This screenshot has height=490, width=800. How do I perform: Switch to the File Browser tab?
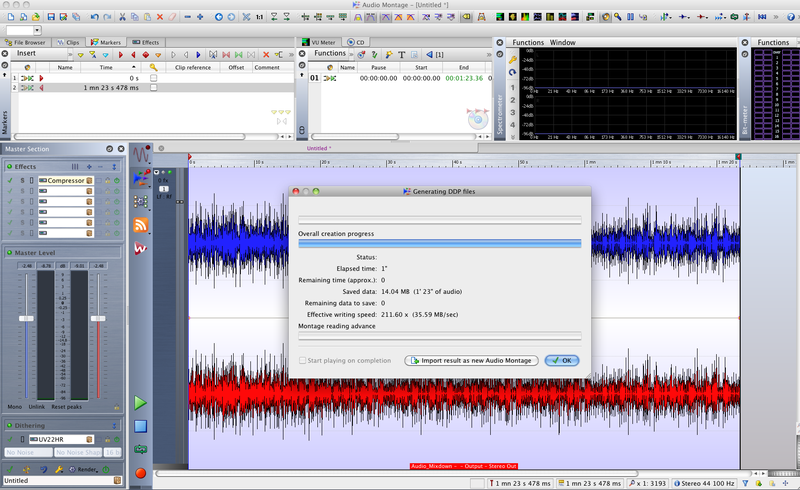(x=25, y=42)
